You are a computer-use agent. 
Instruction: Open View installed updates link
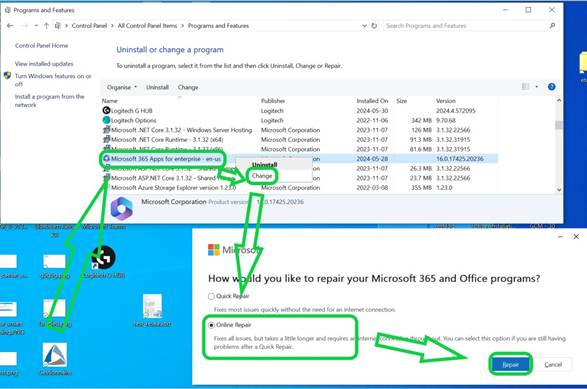[44, 64]
